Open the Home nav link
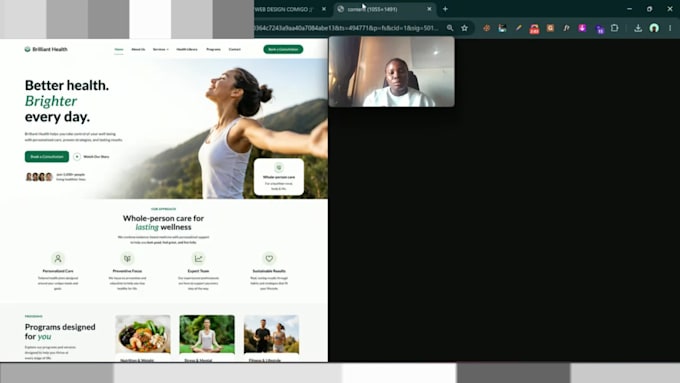680x383 pixels. tap(119, 49)
